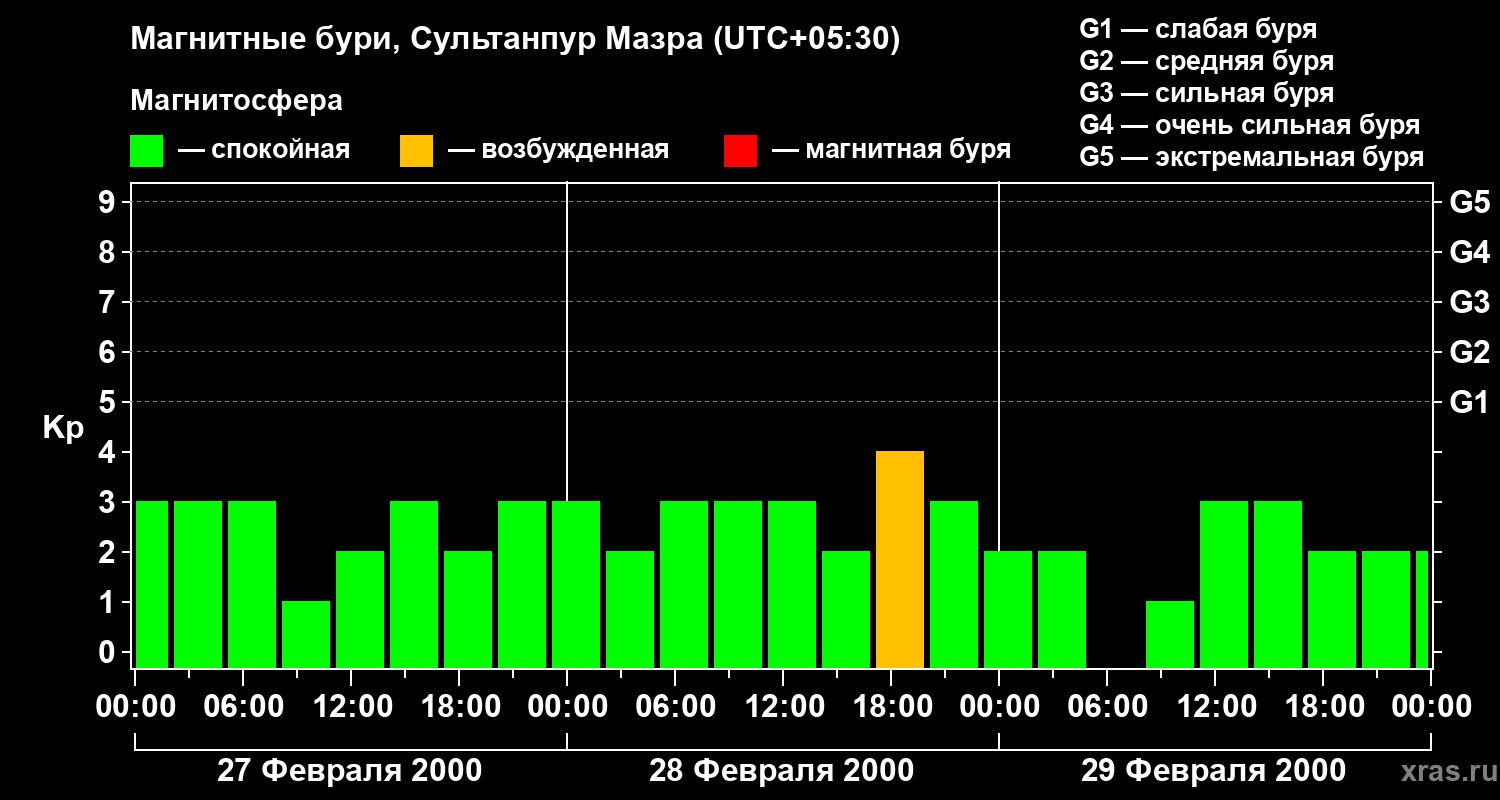Click the '— спокойная' legend label
The height and width of the screenshot is (800, 1500).
tap(264, 151)
